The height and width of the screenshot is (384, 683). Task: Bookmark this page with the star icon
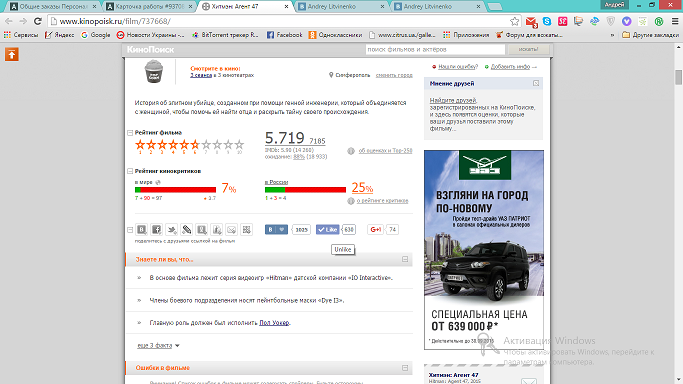click(514, 21)
